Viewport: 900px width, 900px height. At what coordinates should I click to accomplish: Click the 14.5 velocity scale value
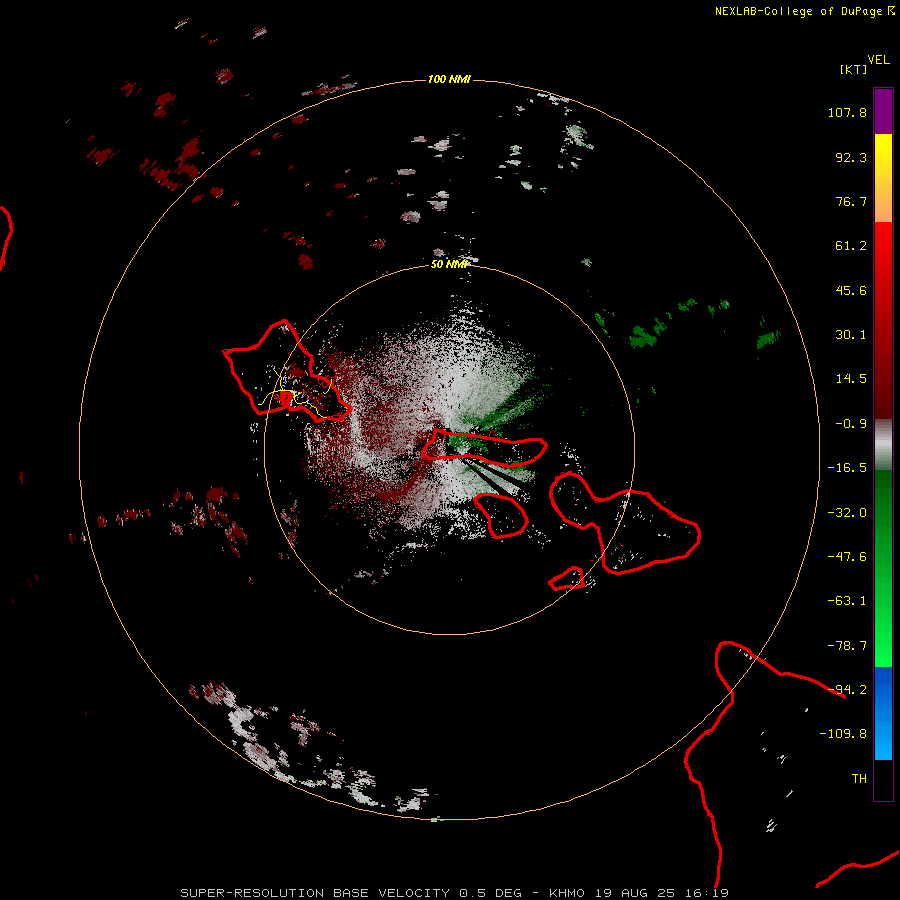[x=851, y=379]
